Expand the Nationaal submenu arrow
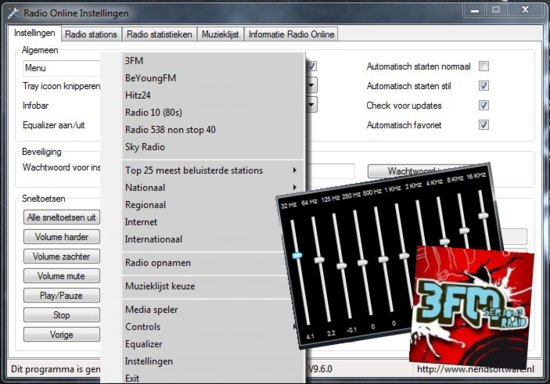Screen dimensions: 550x384 pos(294,187)
